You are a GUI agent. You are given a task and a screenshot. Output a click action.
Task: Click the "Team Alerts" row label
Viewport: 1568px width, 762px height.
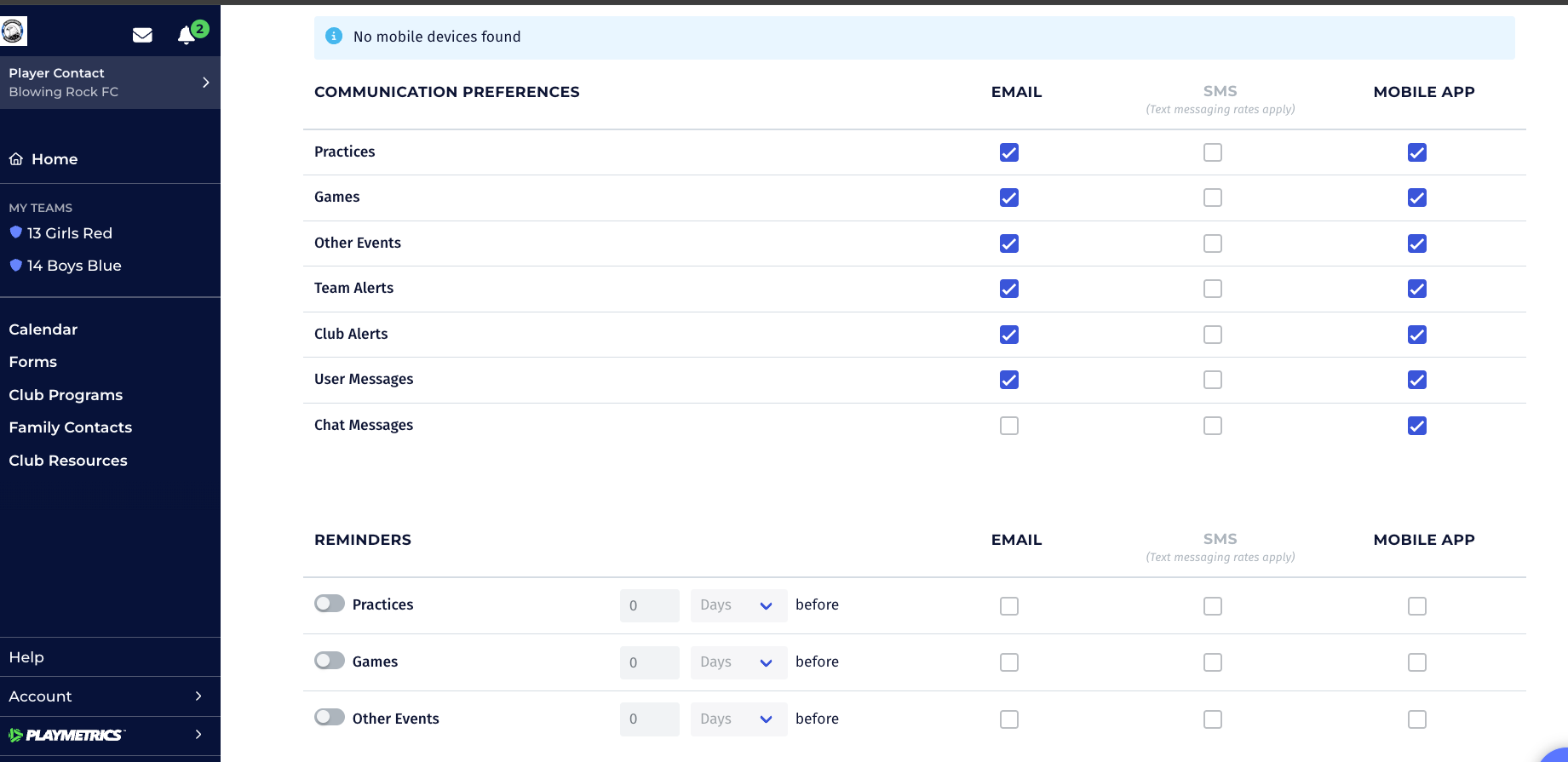point(354,288)
